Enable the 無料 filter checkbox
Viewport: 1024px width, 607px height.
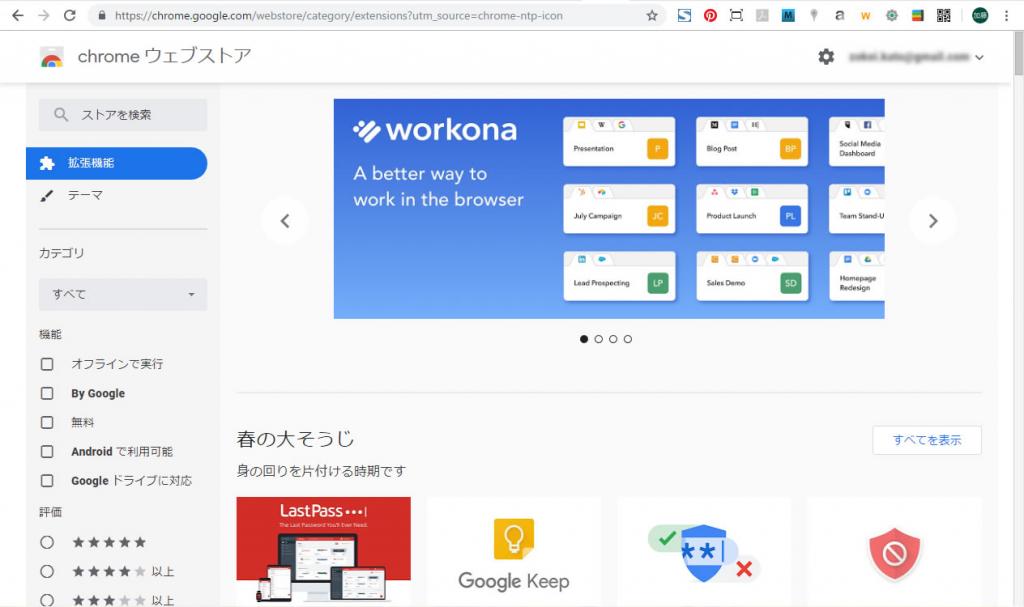point(47,422)
